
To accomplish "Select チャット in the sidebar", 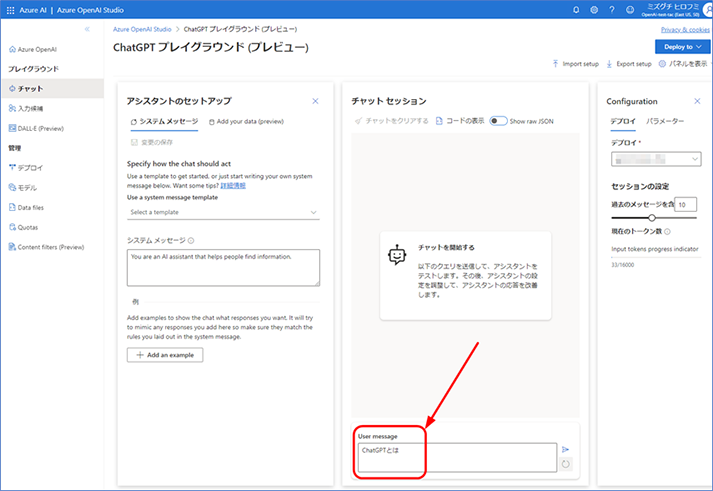I will (x=53, y=89).
